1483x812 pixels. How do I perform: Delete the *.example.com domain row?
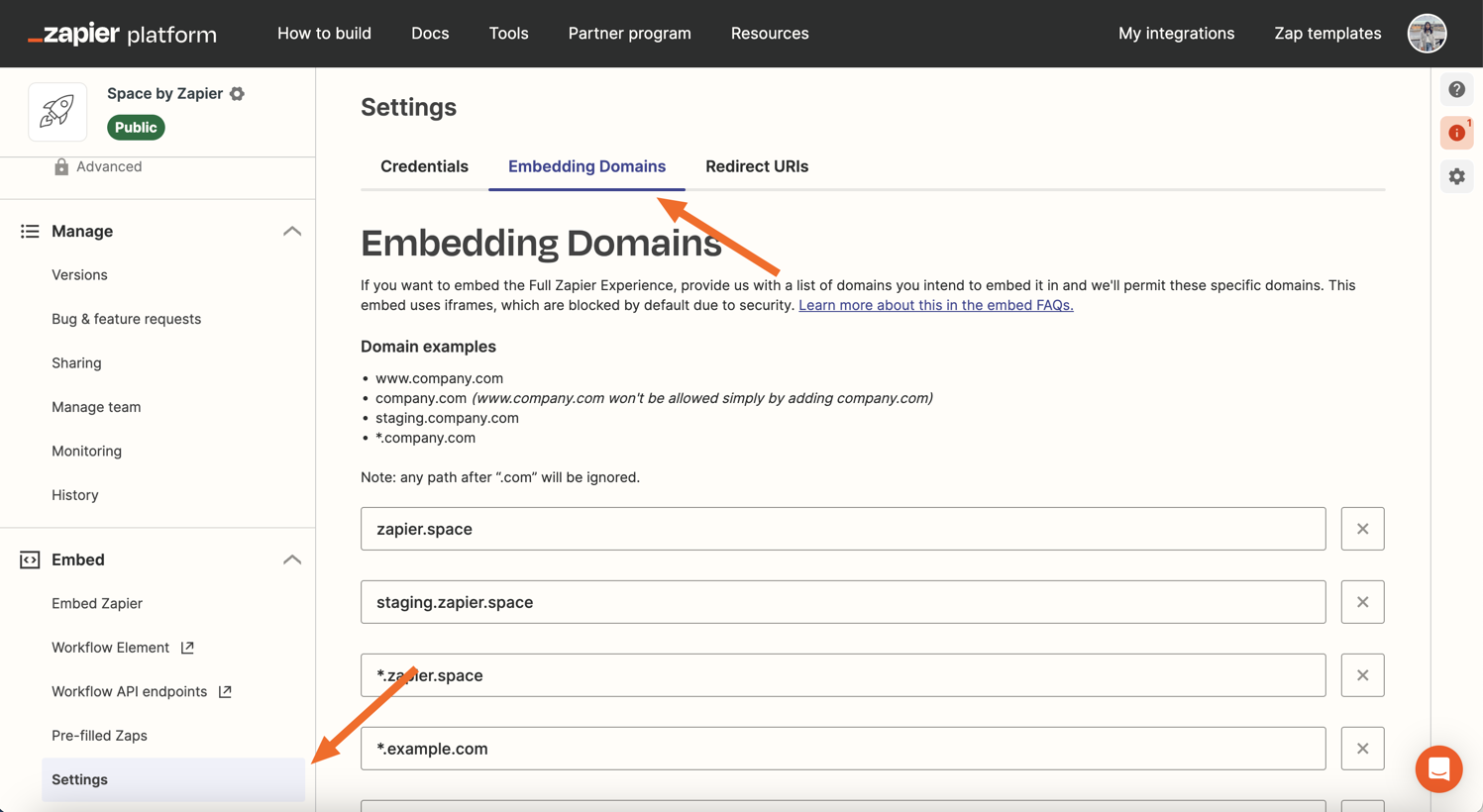(1362, 749)
